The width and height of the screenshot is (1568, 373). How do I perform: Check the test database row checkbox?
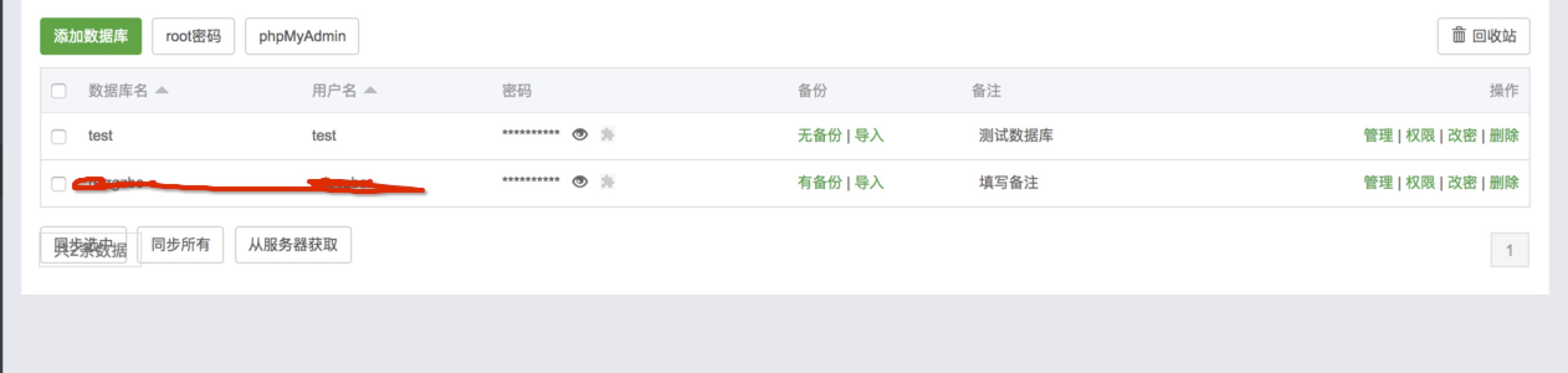click(58, 136)
